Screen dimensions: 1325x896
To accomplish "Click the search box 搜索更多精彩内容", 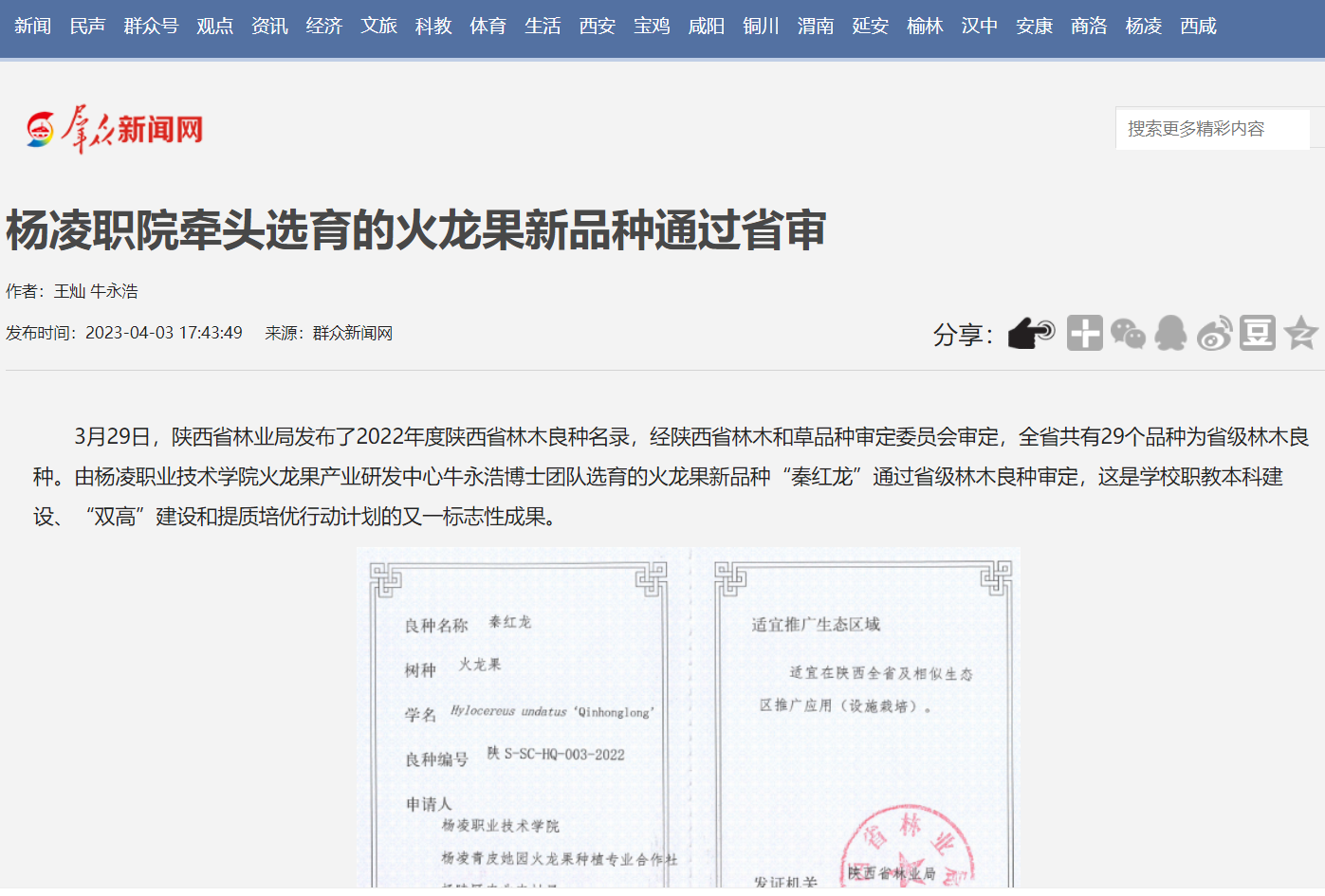I will [x=1212, y=129].
